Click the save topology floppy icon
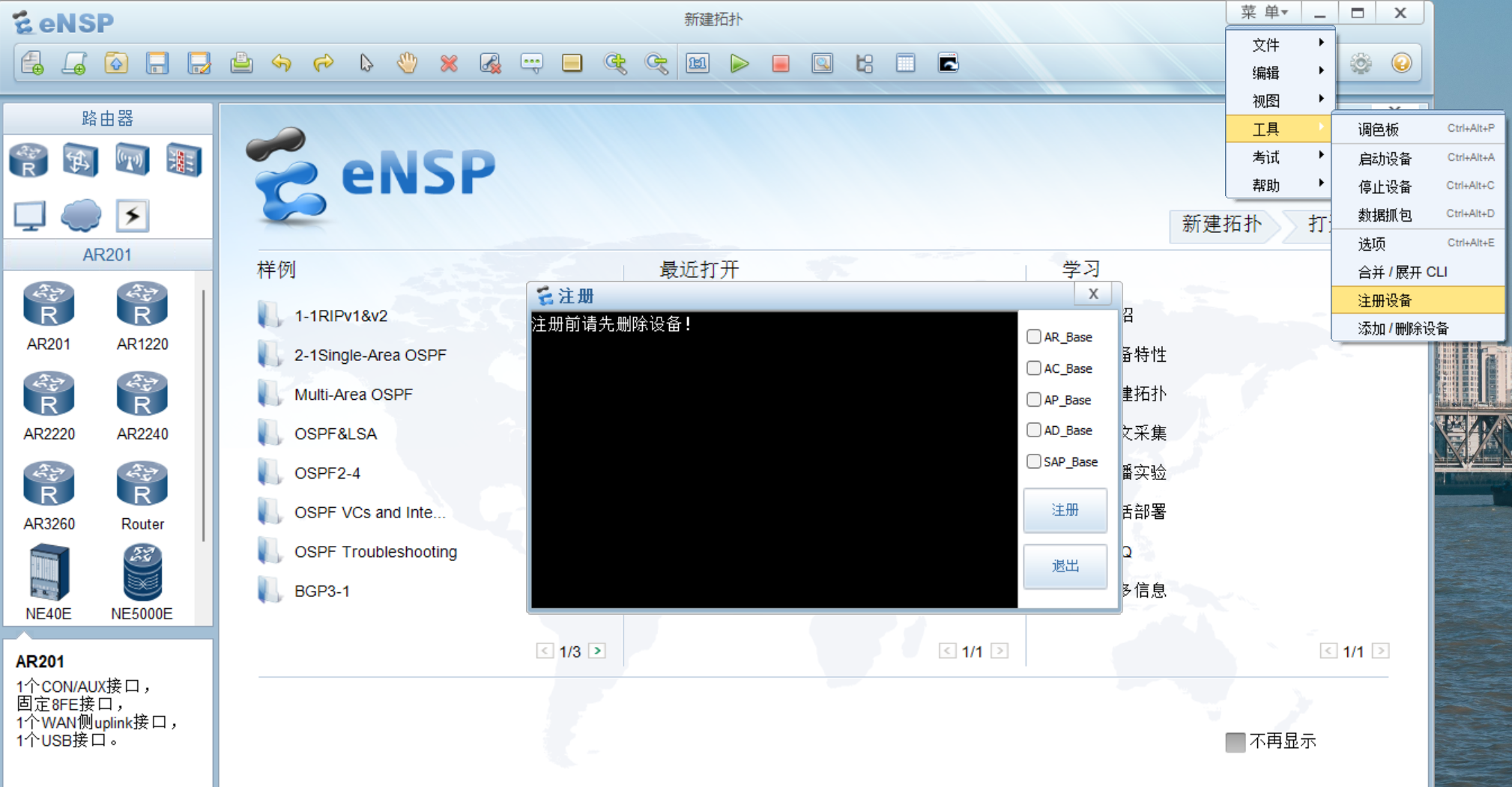Image resolution: width=1512 pixels, height=787 pixels. click(157, 64)
